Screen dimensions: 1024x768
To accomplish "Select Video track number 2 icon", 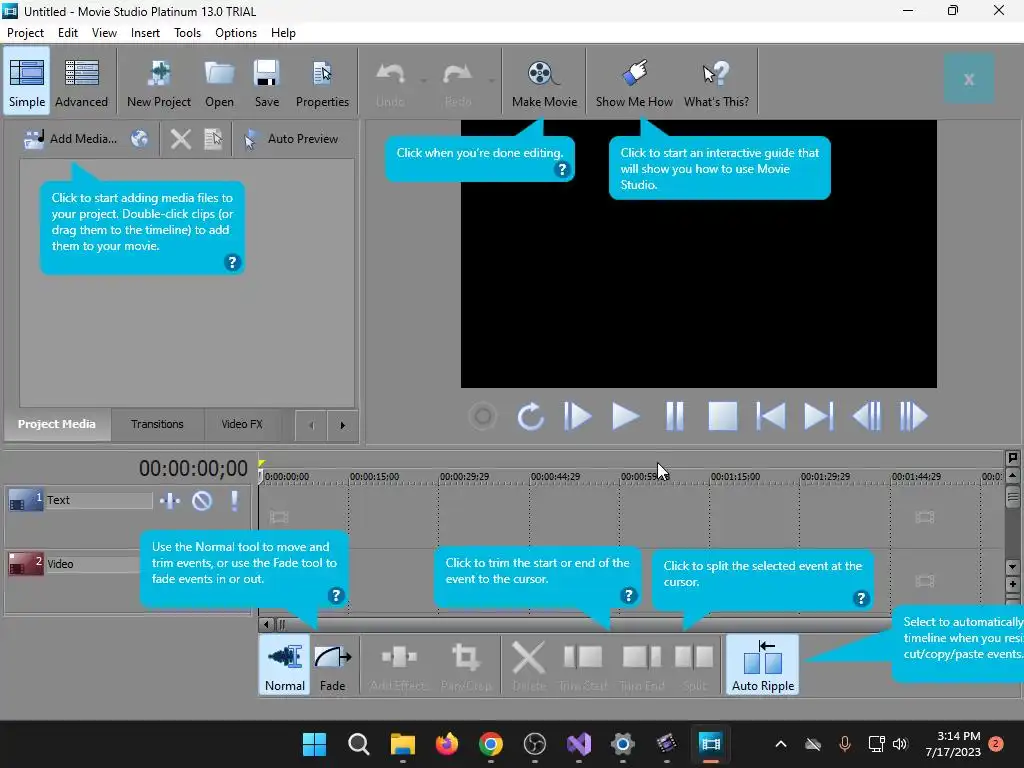I will (x=25, y=564).
